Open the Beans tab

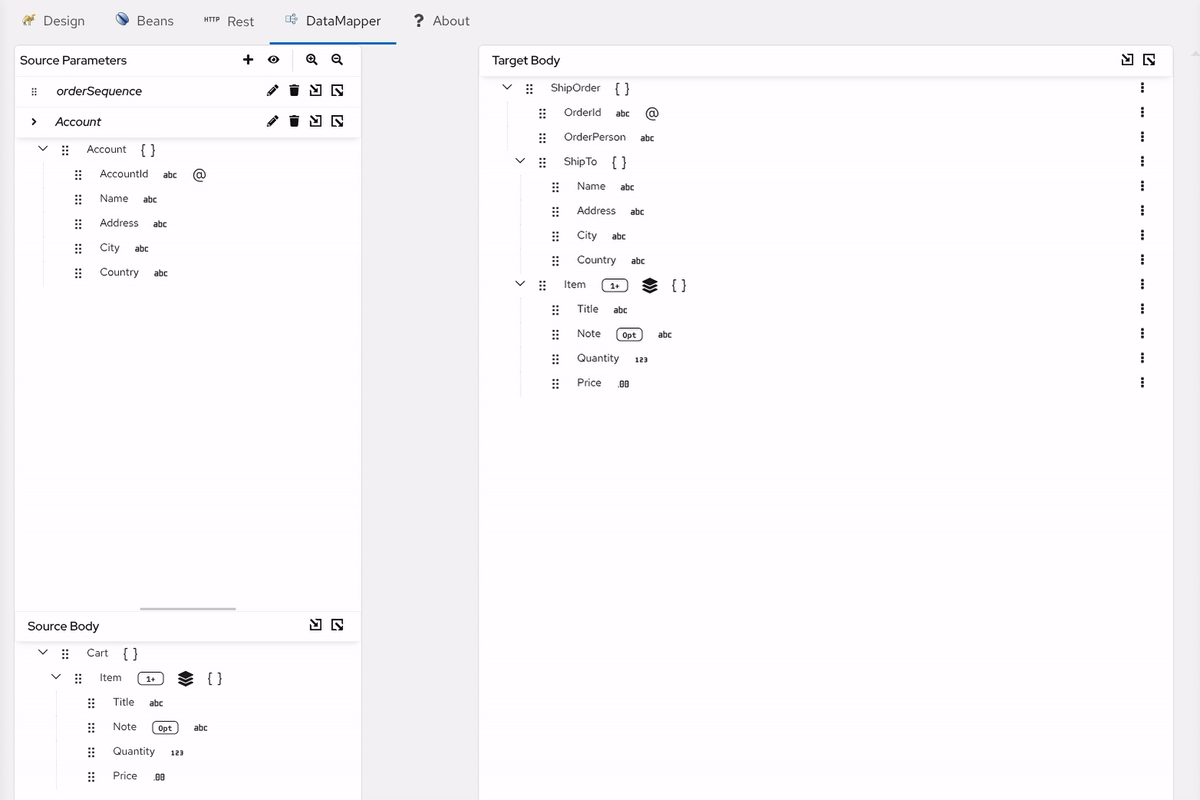click(145, 21)
